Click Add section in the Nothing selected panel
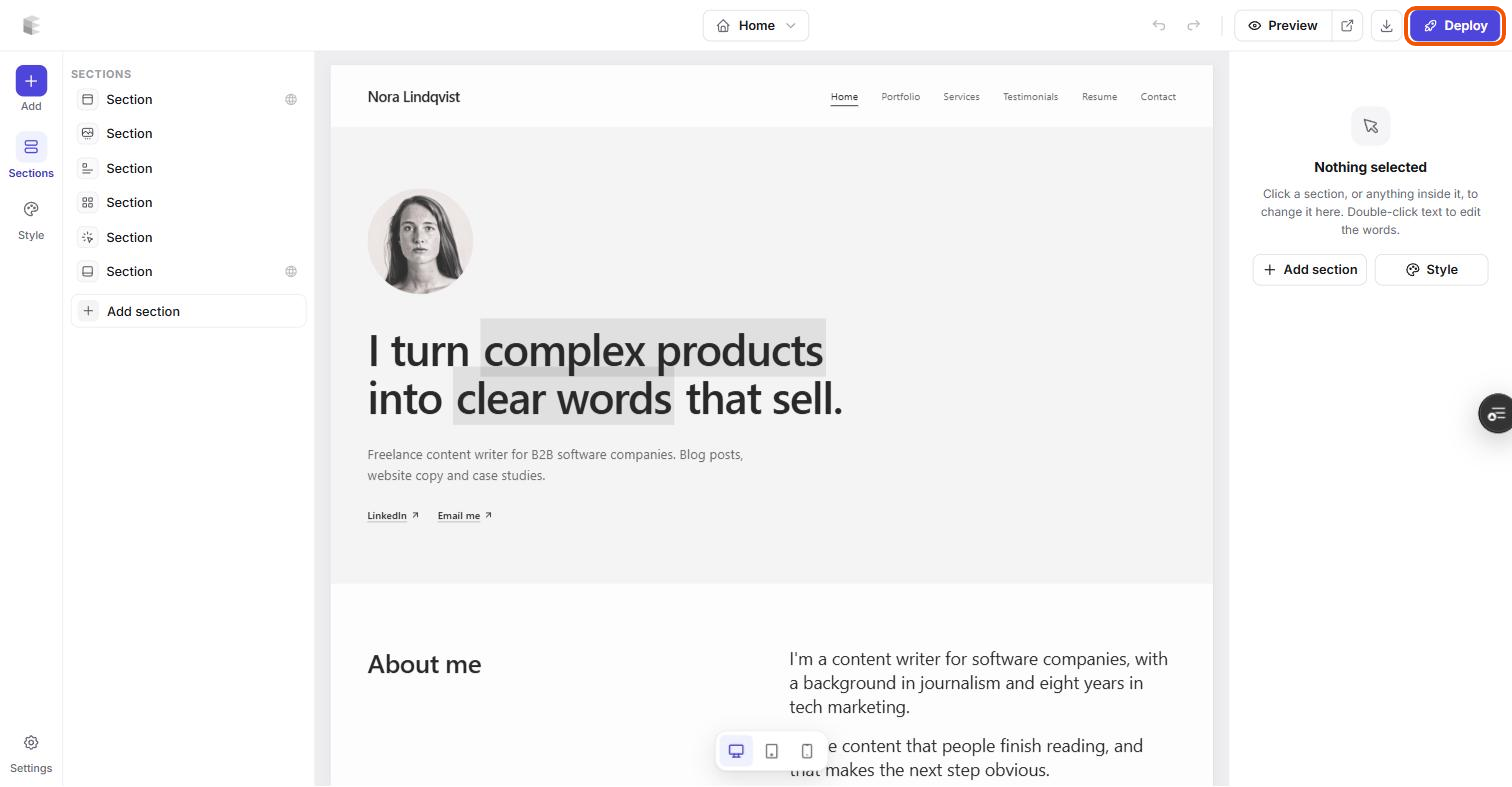Viewport: 1512px width, 787px height. (x=1310, y=270)
